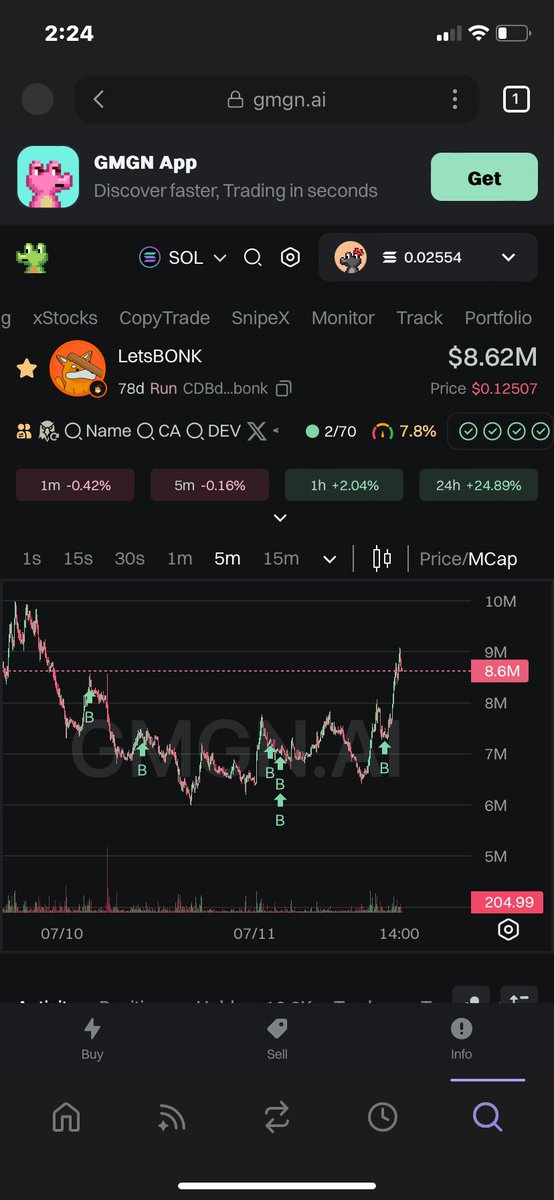Open the Track tab
This screenshot has height=1200, width=554.
(x=419, y=318)
